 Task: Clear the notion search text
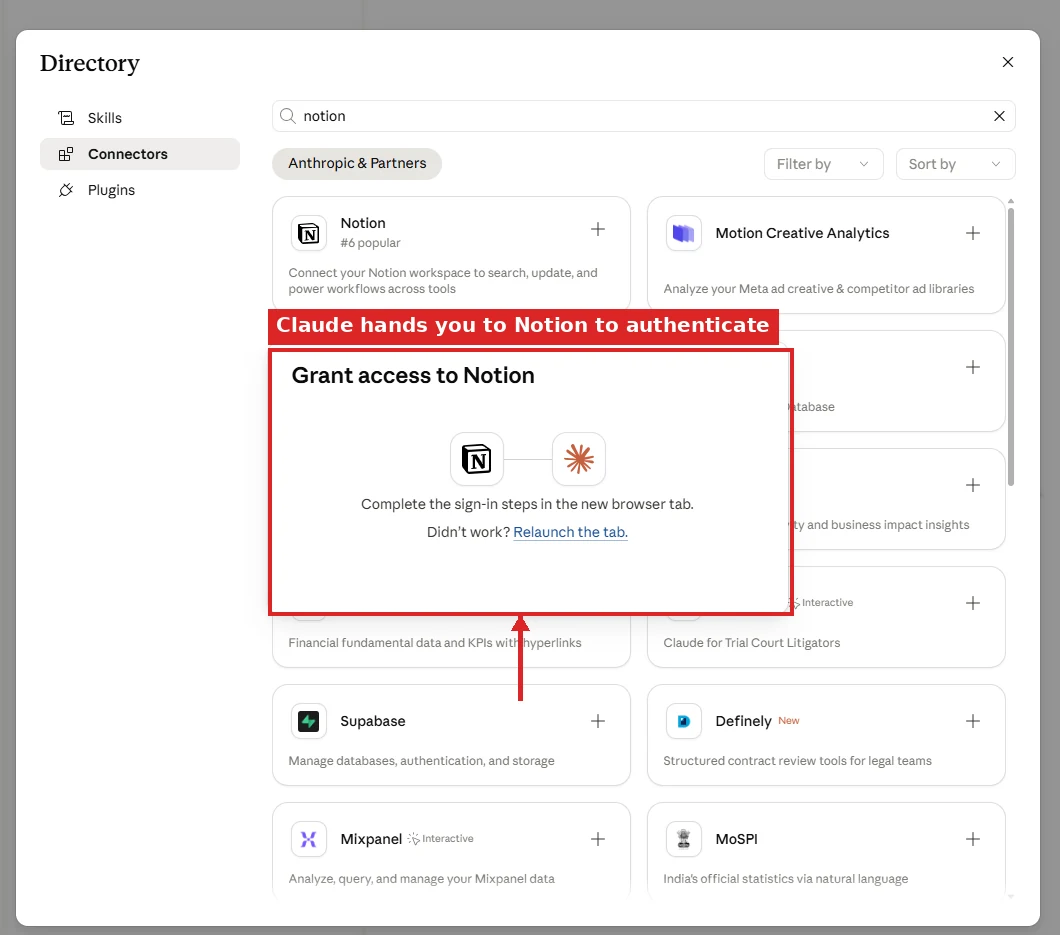999,116
